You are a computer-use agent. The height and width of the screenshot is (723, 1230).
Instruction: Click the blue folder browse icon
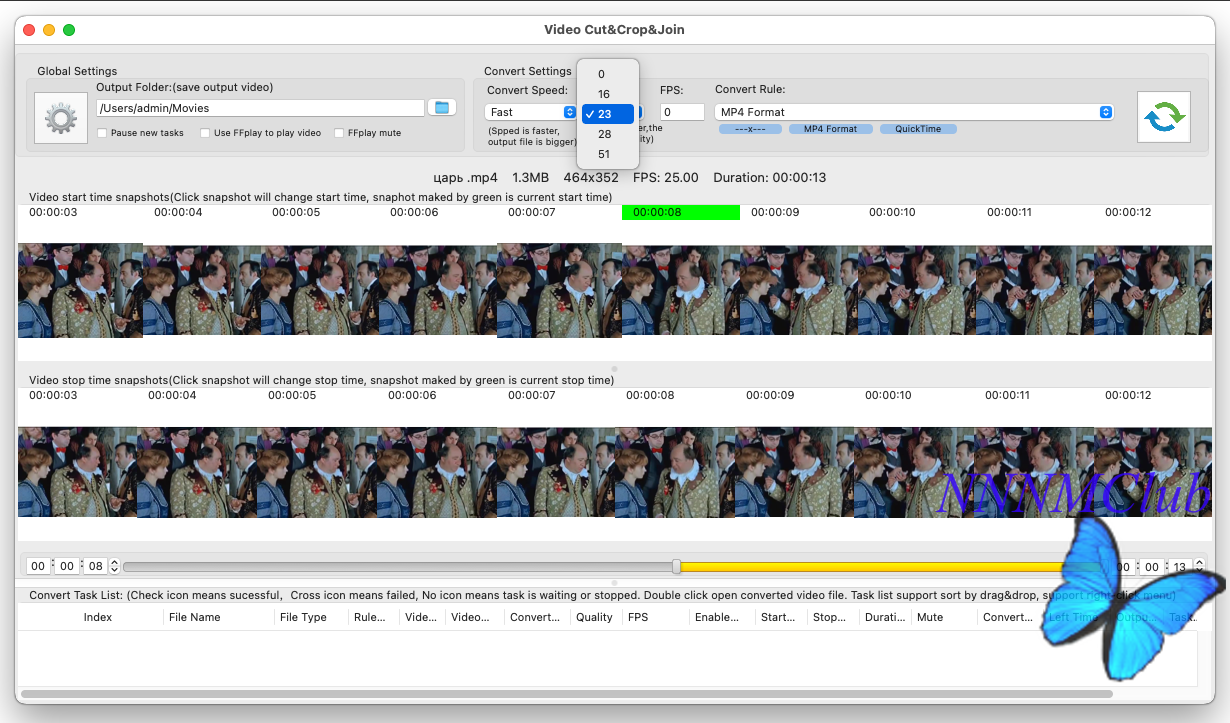(x=441, y=107)
